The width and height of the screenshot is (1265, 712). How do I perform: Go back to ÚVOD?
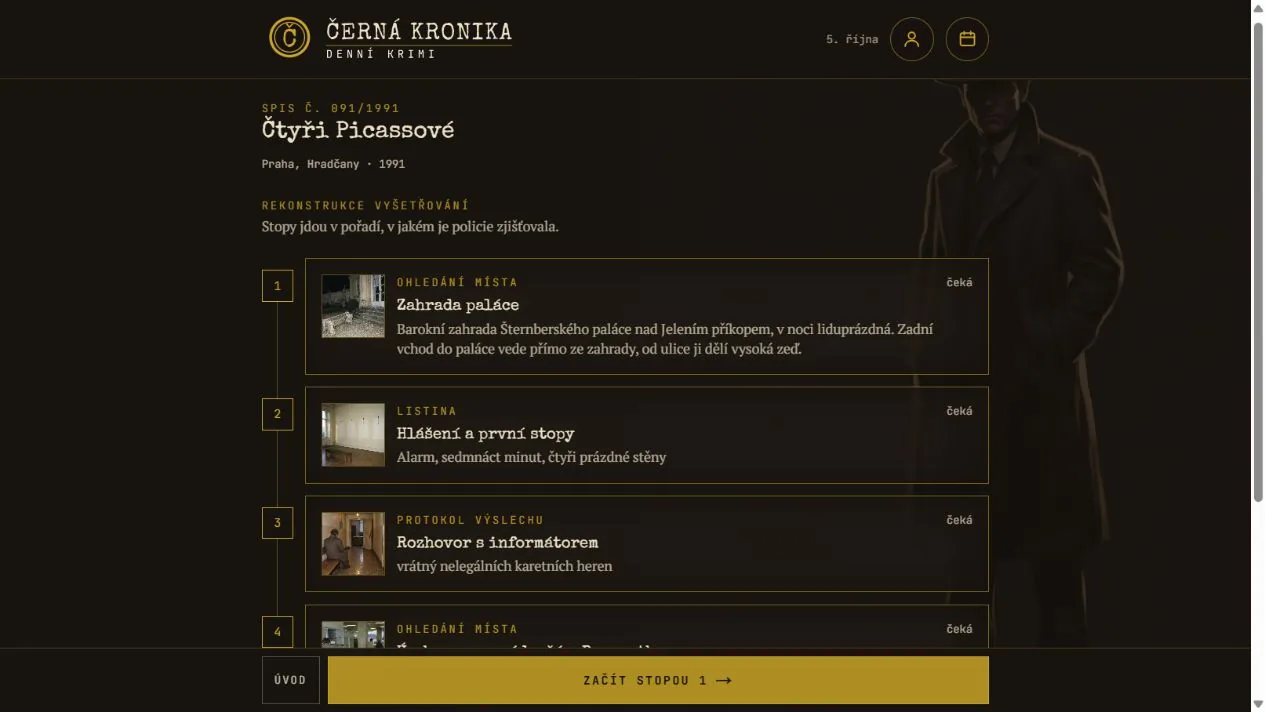(x=290, y=680)
